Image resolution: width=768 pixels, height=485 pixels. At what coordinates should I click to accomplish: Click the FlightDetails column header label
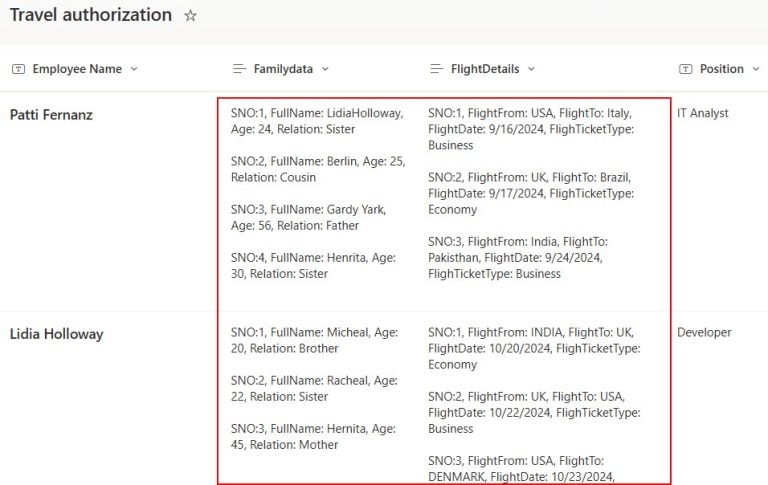click(485, 69)
